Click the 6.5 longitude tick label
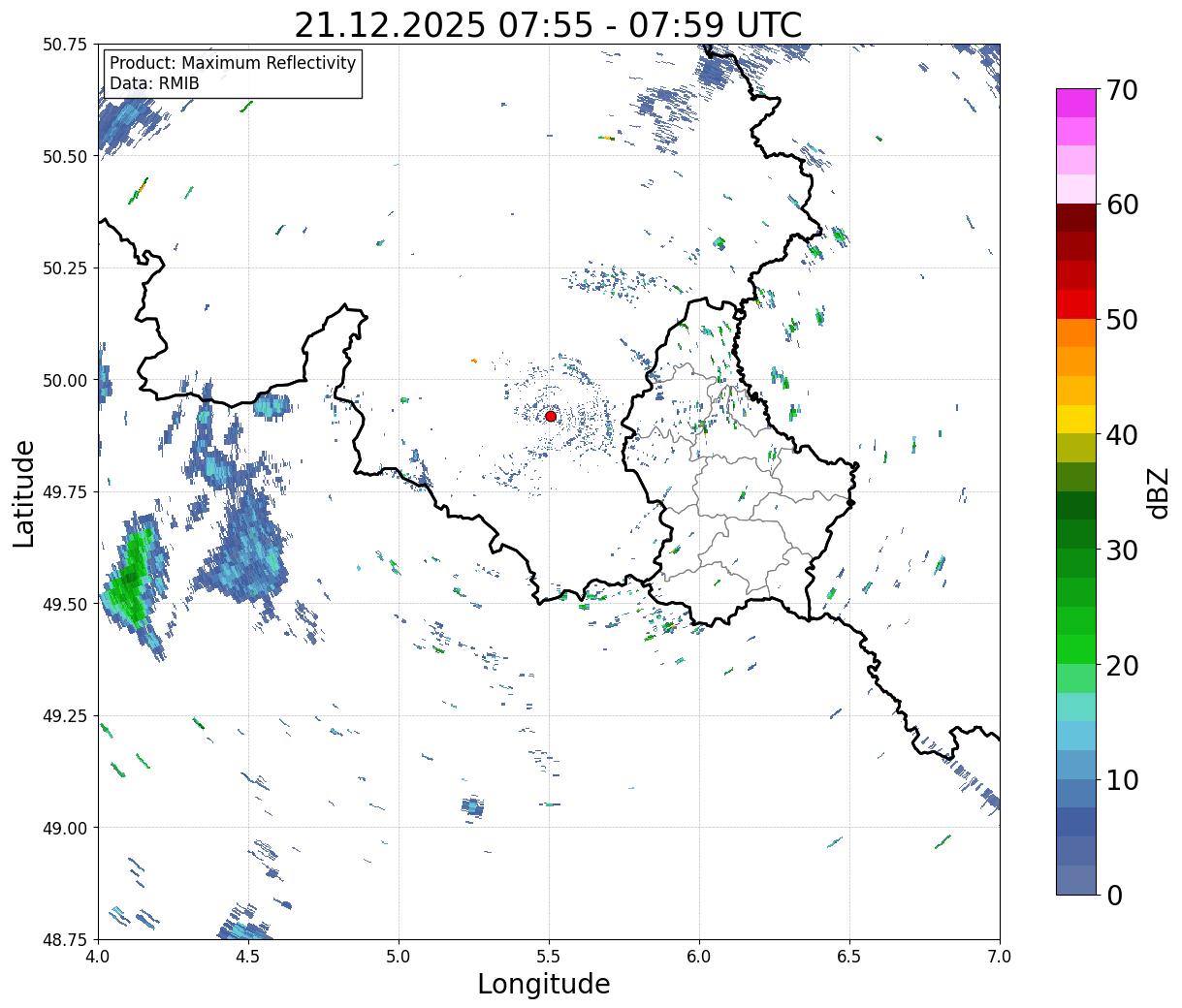Viewport: 1182px width, 1008px height. point(849,957)
